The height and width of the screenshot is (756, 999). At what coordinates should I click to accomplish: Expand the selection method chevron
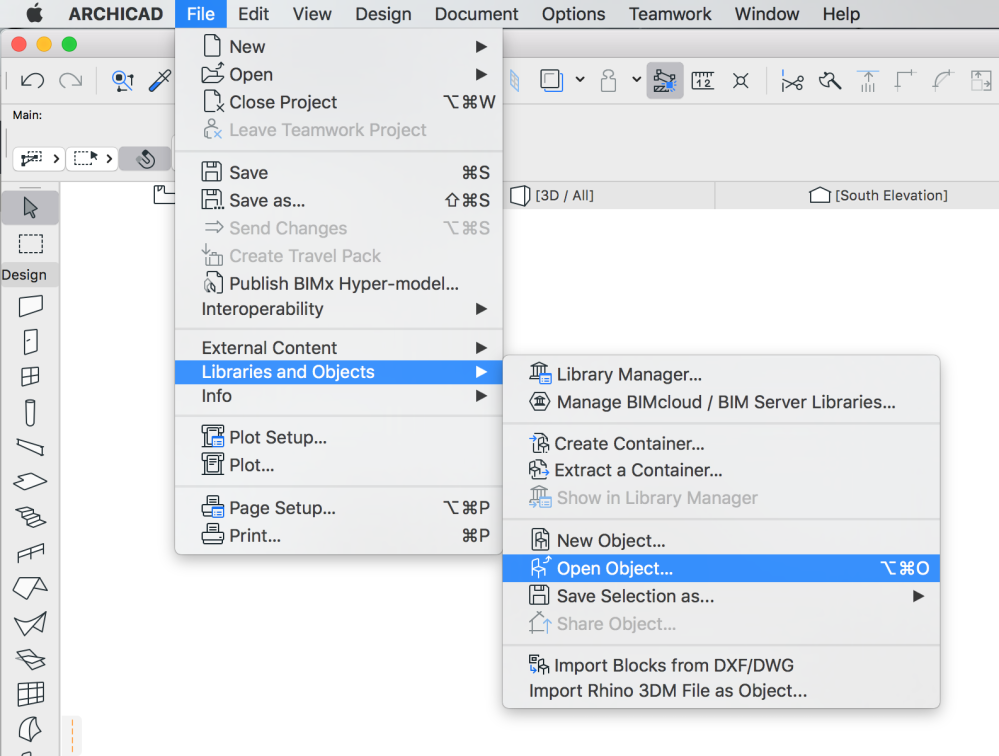coord(56,158)
